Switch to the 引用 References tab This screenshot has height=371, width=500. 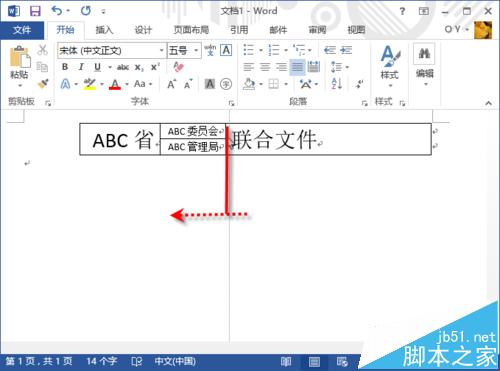pos(239,30)
